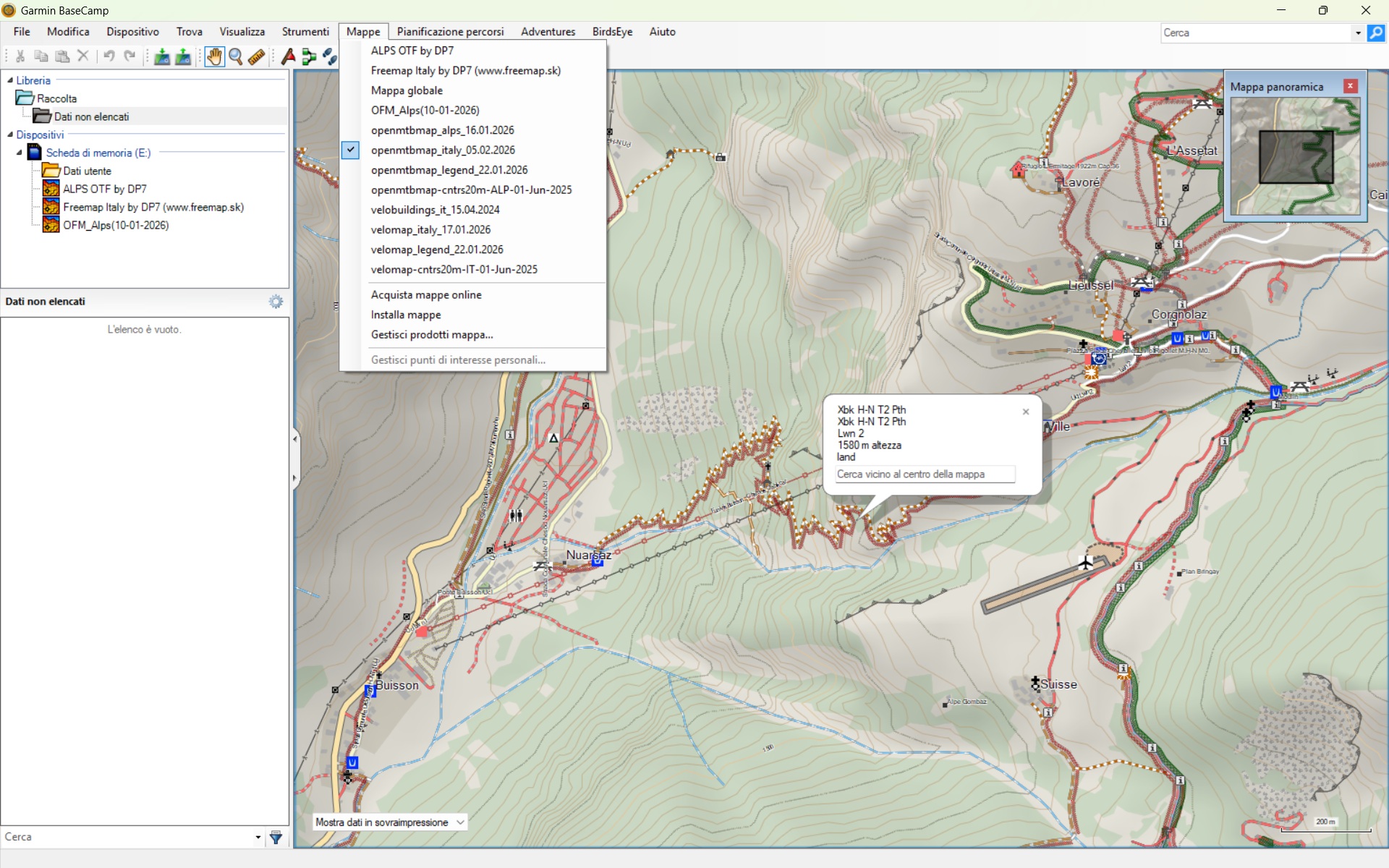This screenshot has height=868, width=1389.
Task: Open the filter funnel icon
Action: [276, 837]
